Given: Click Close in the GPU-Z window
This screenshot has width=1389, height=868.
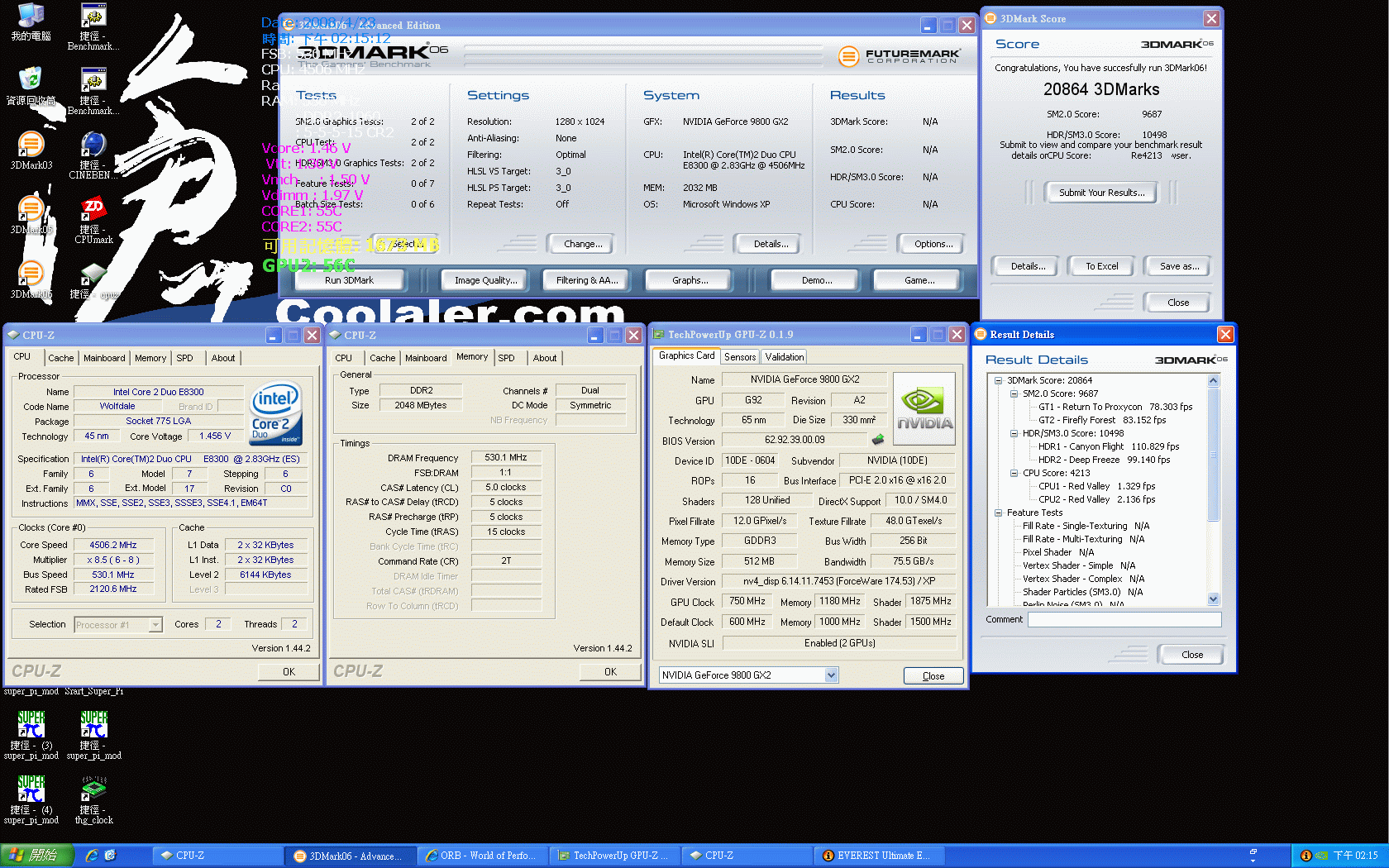Looking at the screenshot, I should 933,676.
